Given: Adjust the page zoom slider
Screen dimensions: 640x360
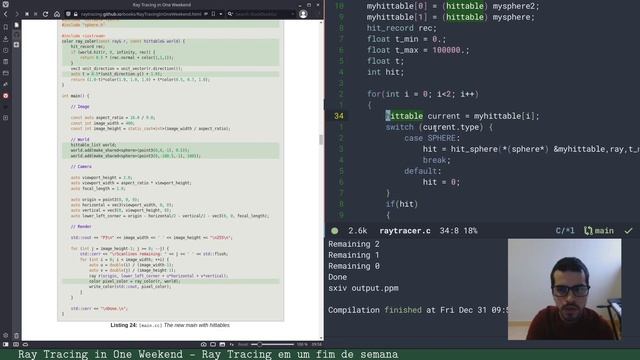Looking at the screenshot, I should 272,344.
